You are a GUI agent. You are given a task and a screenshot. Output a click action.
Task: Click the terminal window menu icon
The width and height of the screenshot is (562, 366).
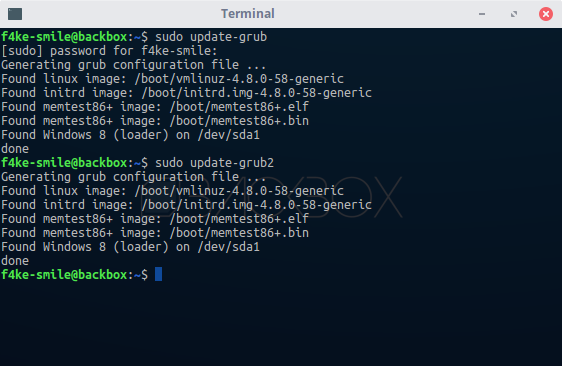15,14
